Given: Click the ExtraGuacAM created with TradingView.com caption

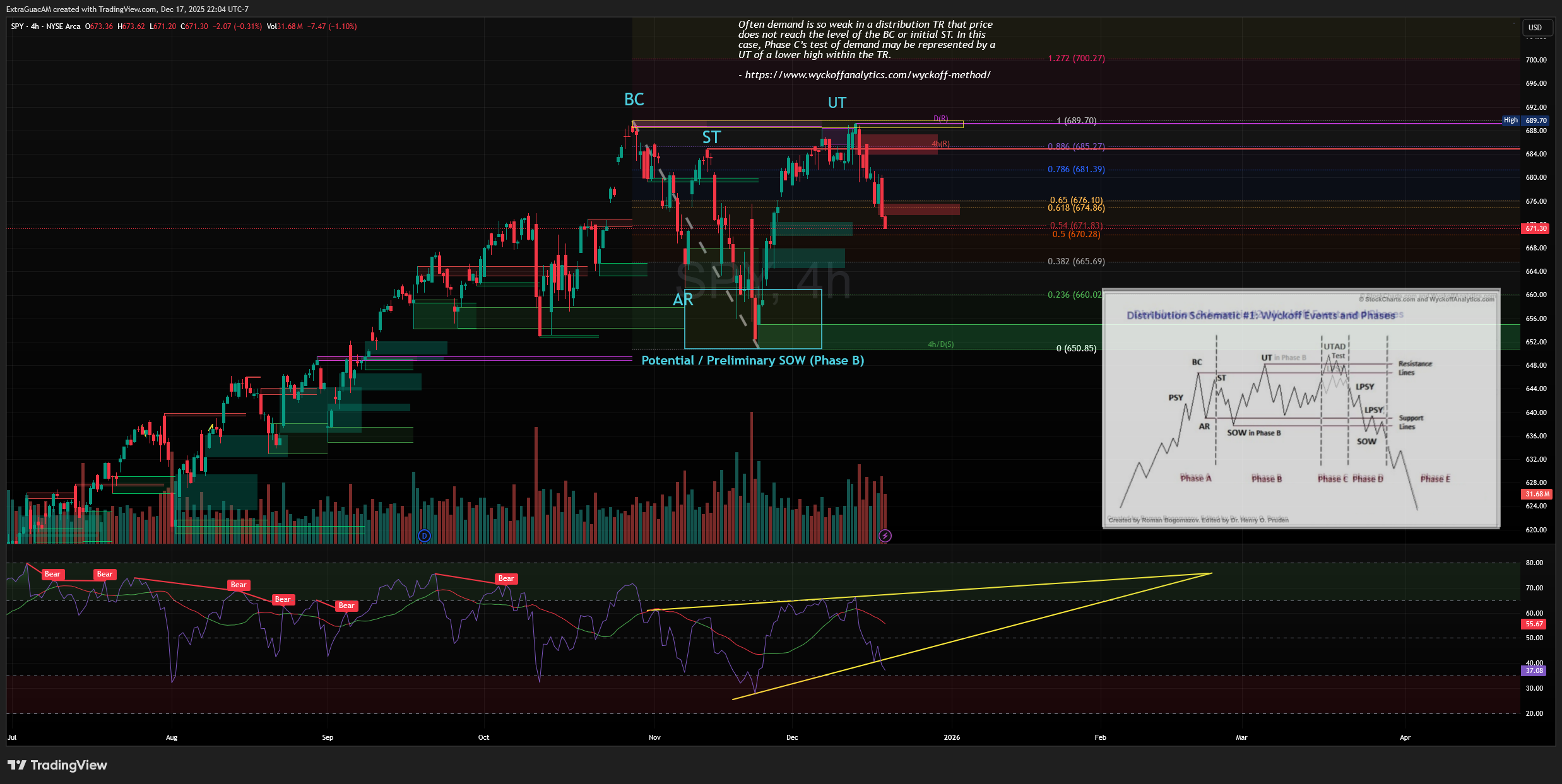Looking at the screenshot, I should (x=127, y=9).
